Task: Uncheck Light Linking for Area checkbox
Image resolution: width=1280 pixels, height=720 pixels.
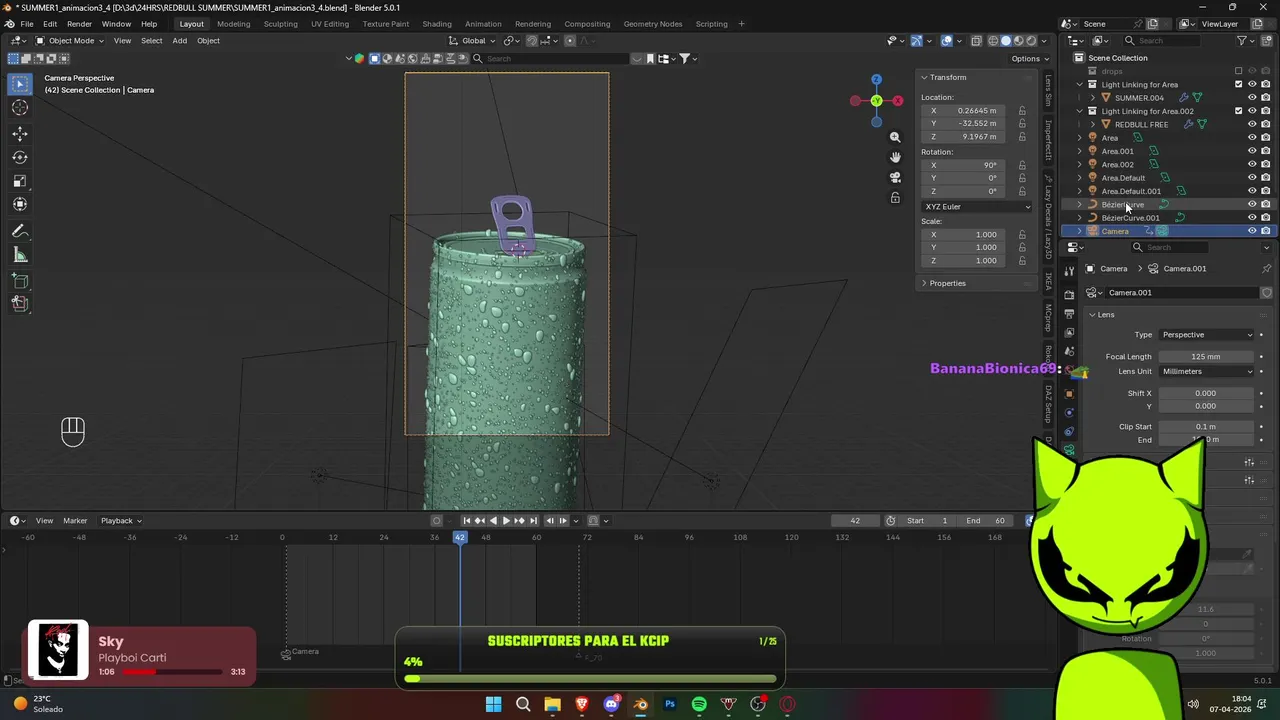Action: pyautogui.click(x=1239, y=84)
